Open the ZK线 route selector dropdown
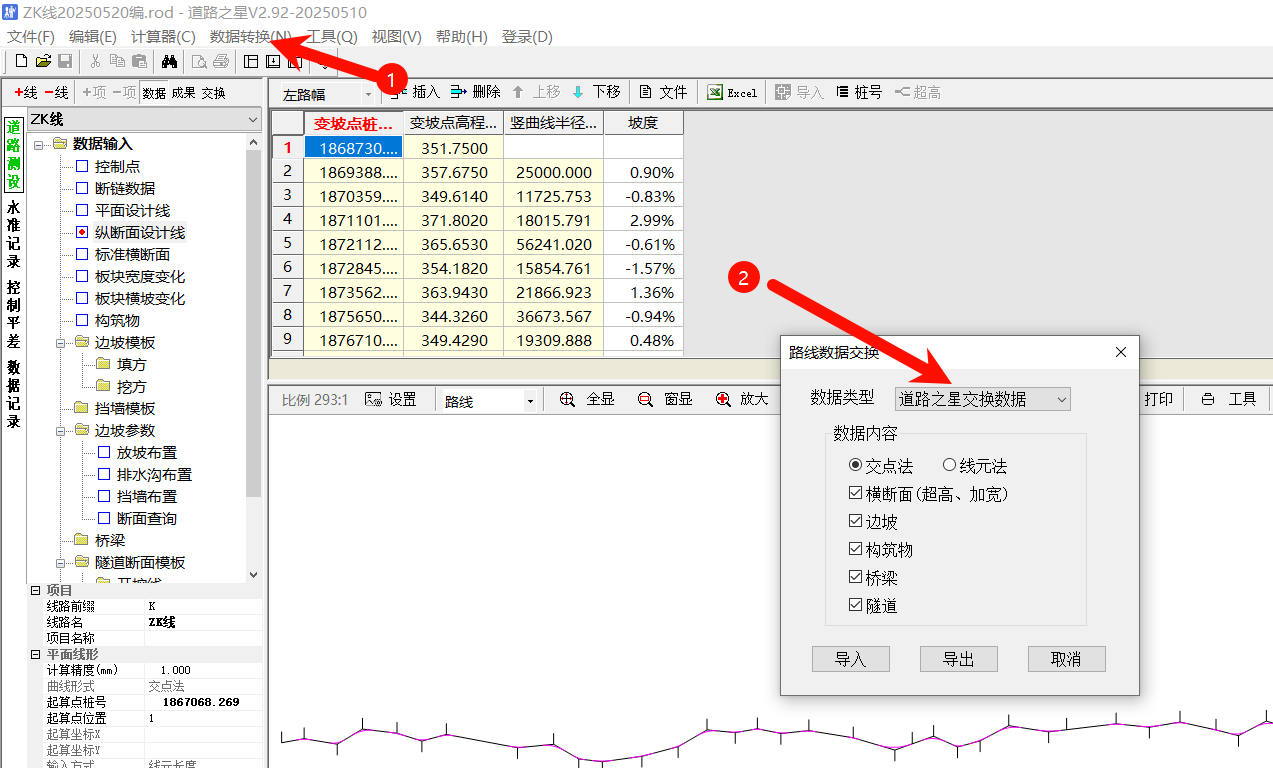This screenshot has height=768, width=1273. coord(144,120)
